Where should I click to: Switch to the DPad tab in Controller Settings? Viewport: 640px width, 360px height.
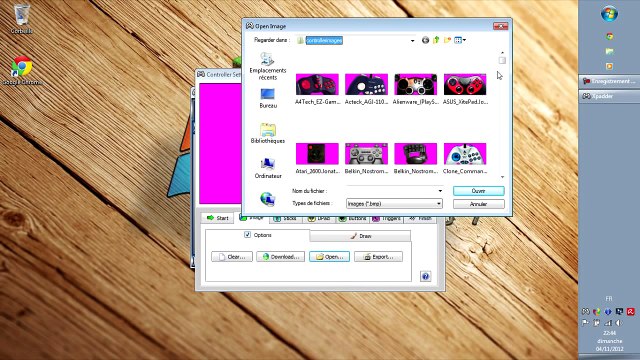point(319,219)
